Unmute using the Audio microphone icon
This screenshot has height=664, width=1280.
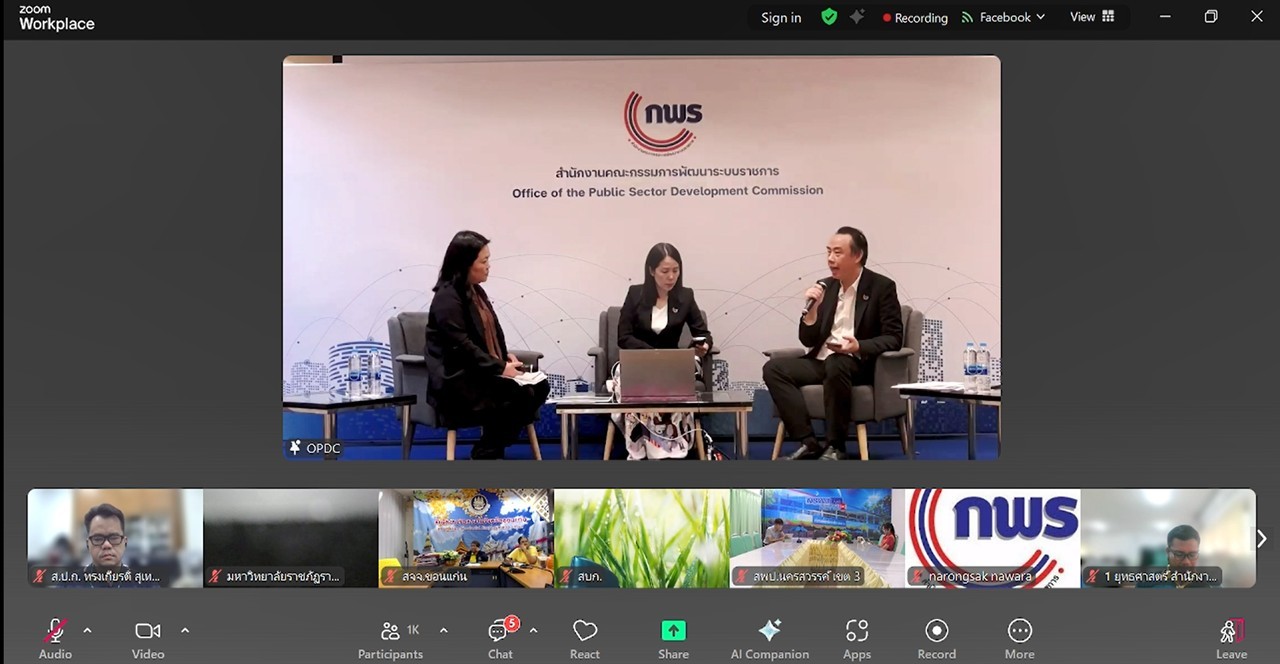point(55,631)
